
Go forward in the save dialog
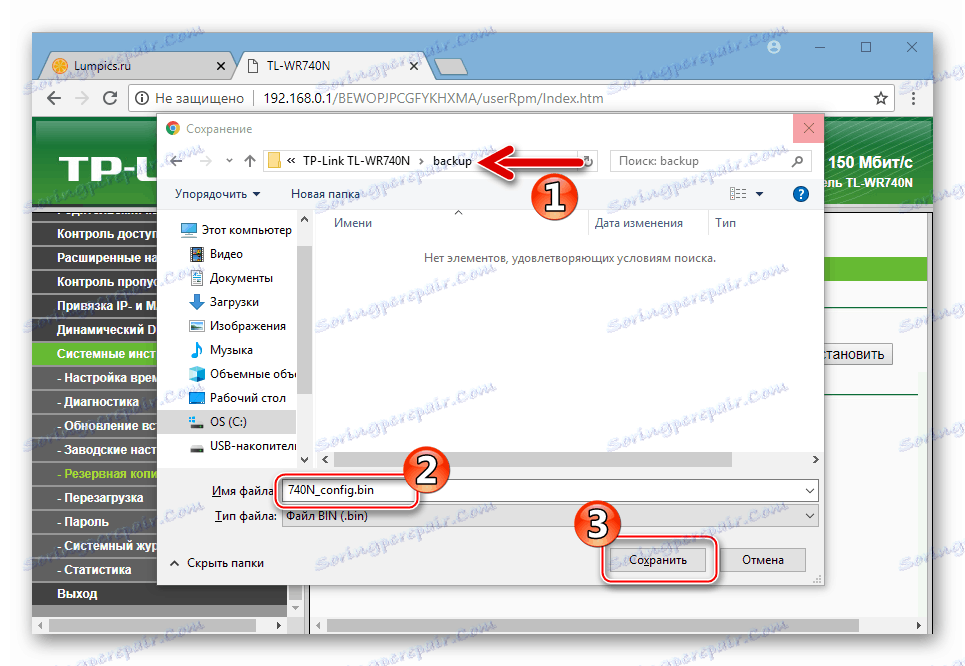[x=206, y=161]
